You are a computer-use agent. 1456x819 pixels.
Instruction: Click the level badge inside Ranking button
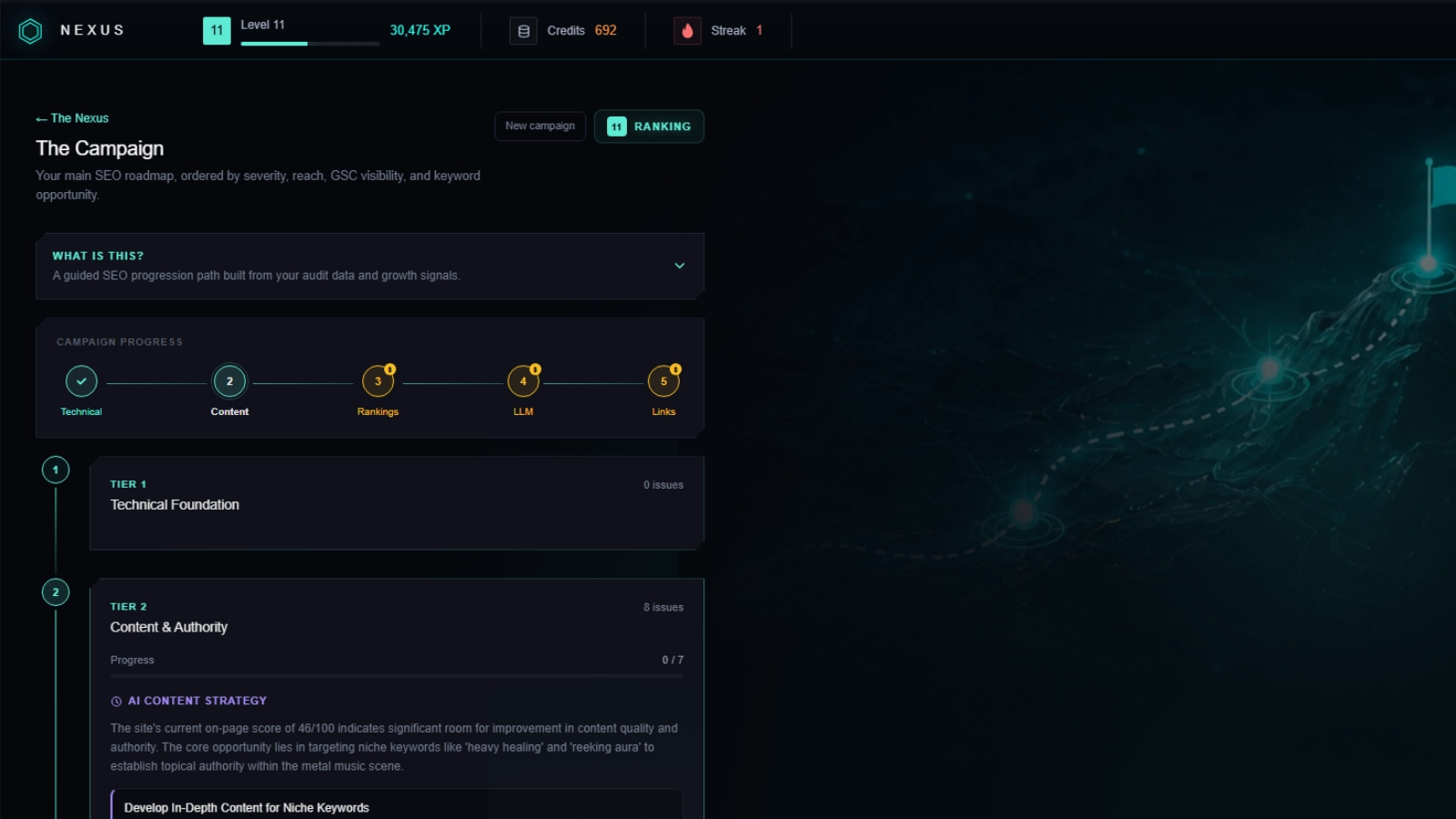(617, 126)
